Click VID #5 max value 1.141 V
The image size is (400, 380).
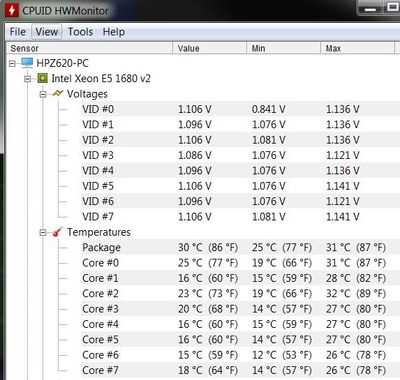[x=343, y=186]
